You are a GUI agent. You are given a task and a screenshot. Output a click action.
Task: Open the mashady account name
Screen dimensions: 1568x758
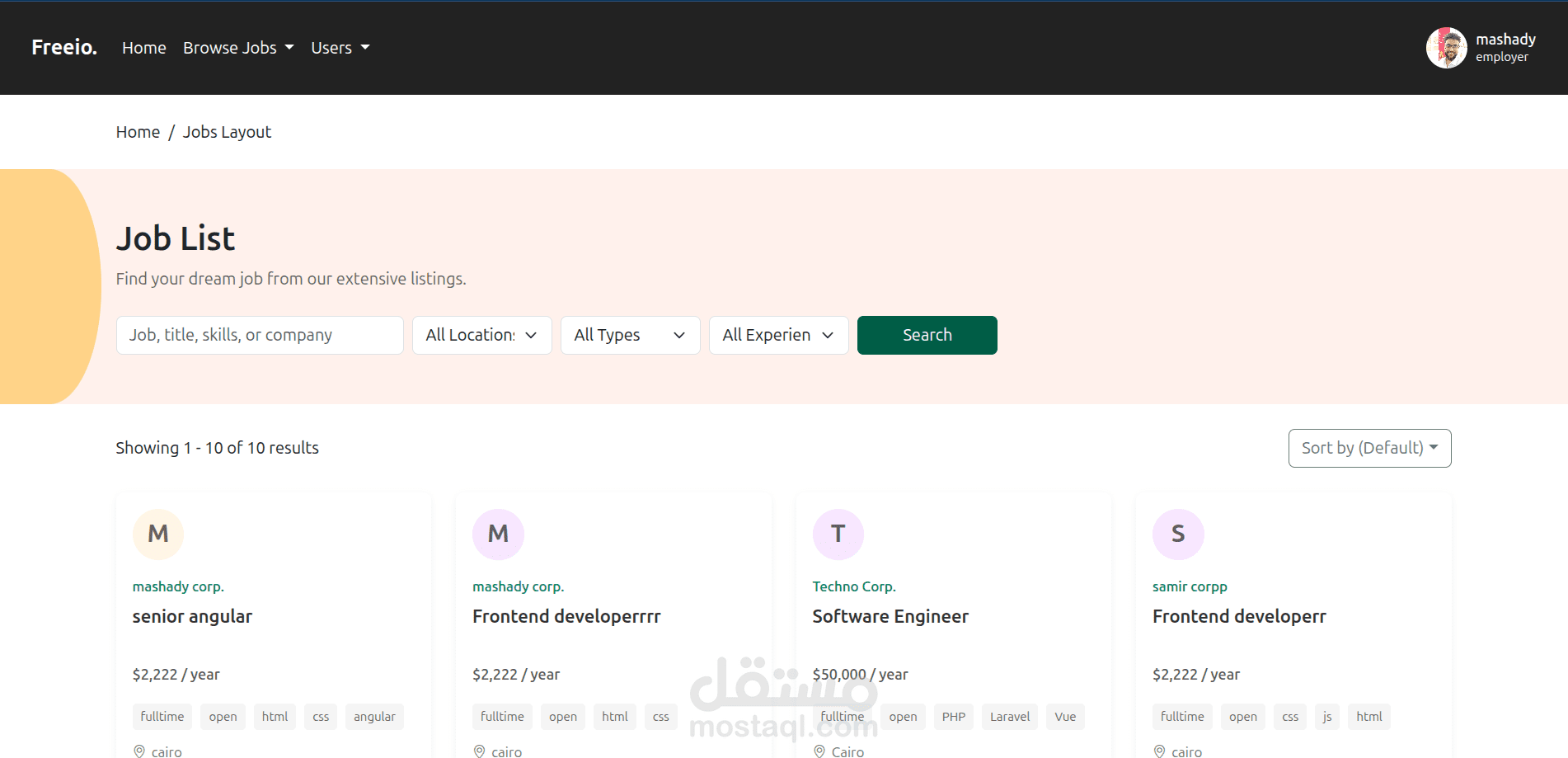click(x=1505, y=40)
